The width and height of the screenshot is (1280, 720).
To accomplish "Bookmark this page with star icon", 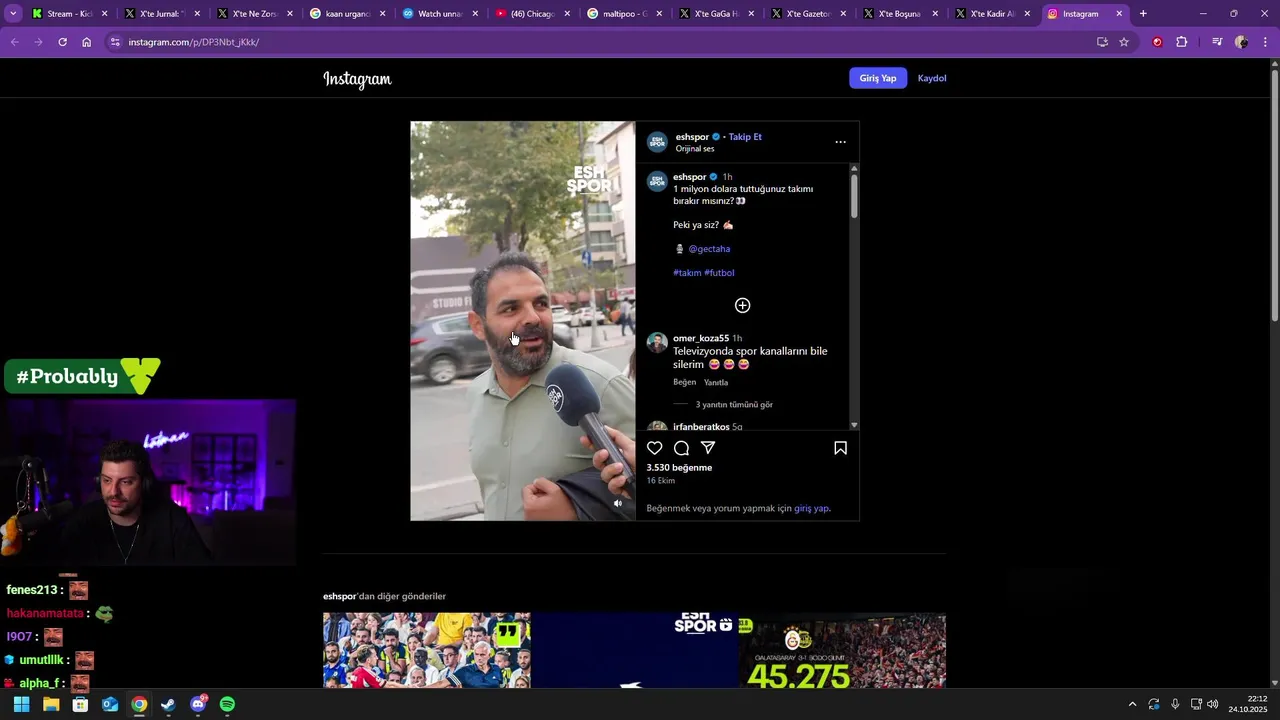I will click(x=1124, y=42).
